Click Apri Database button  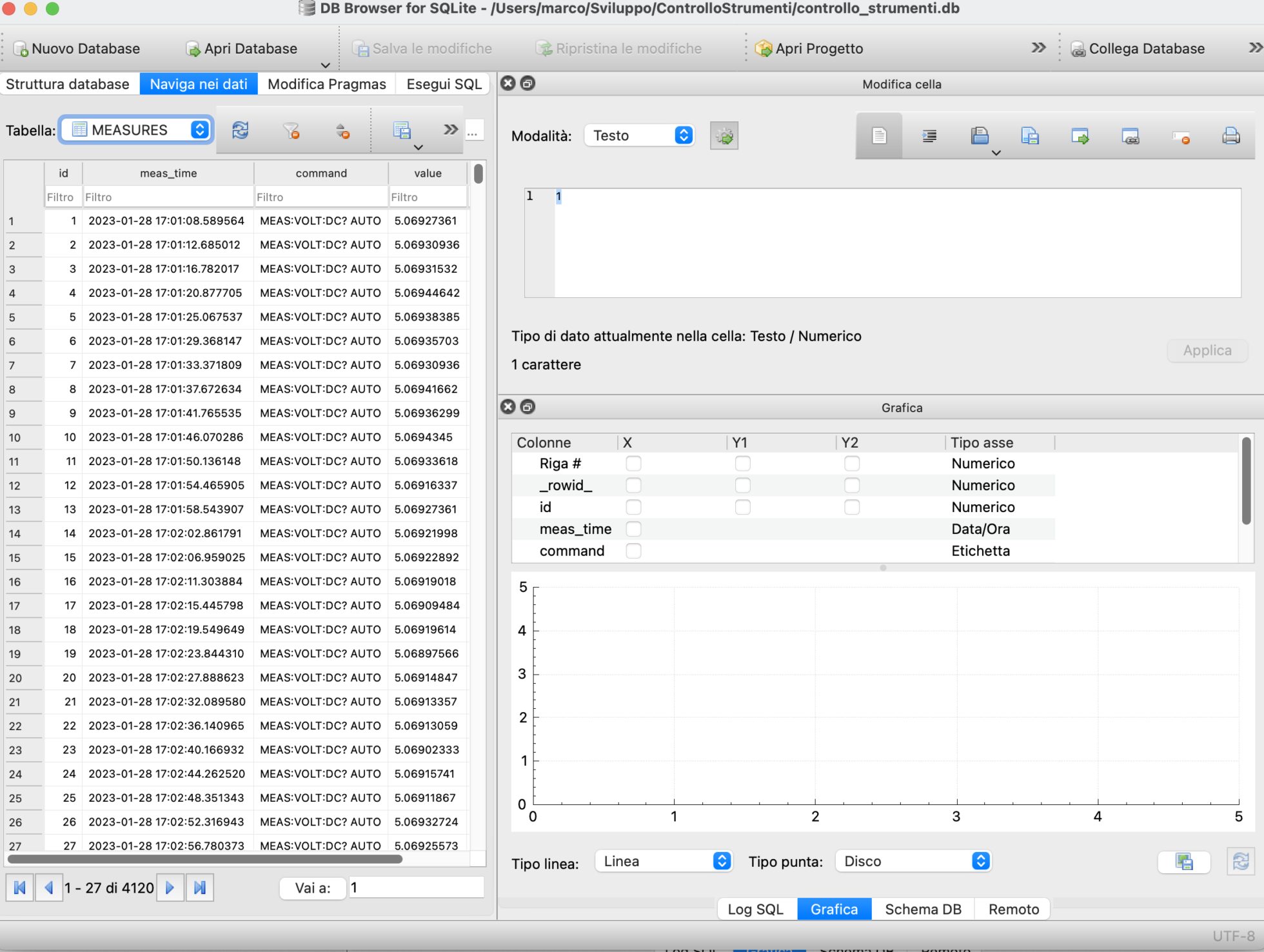[242, 48]
